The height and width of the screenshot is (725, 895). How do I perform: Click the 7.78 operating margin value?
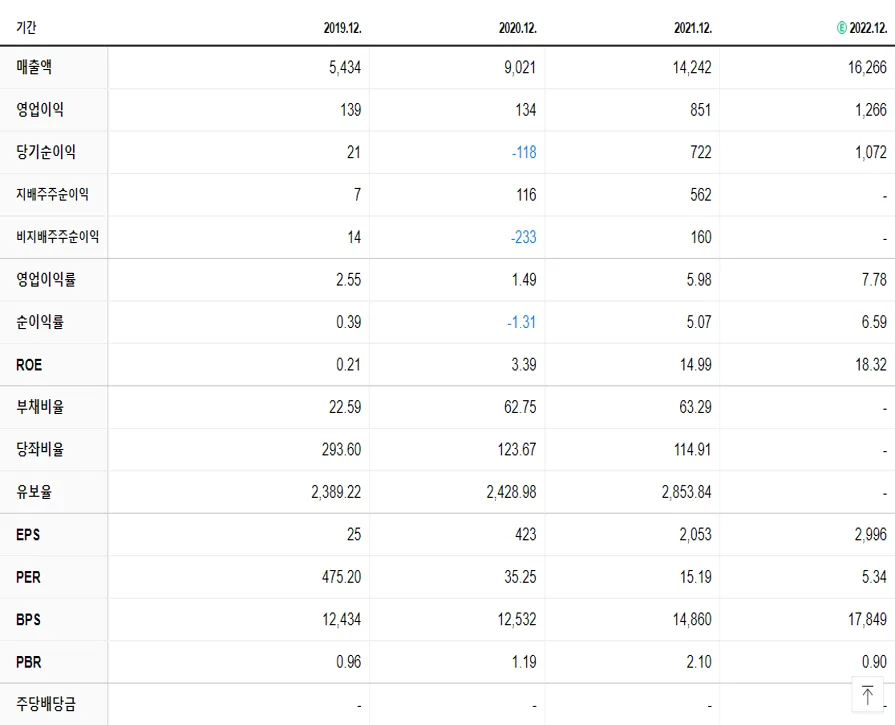click(874, 280)
